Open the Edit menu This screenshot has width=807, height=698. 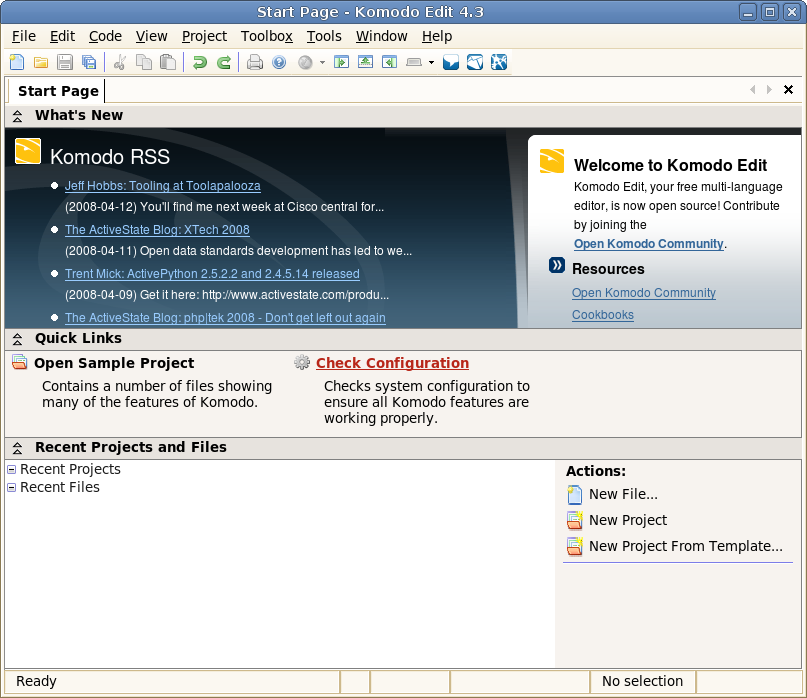pos(62,36)
